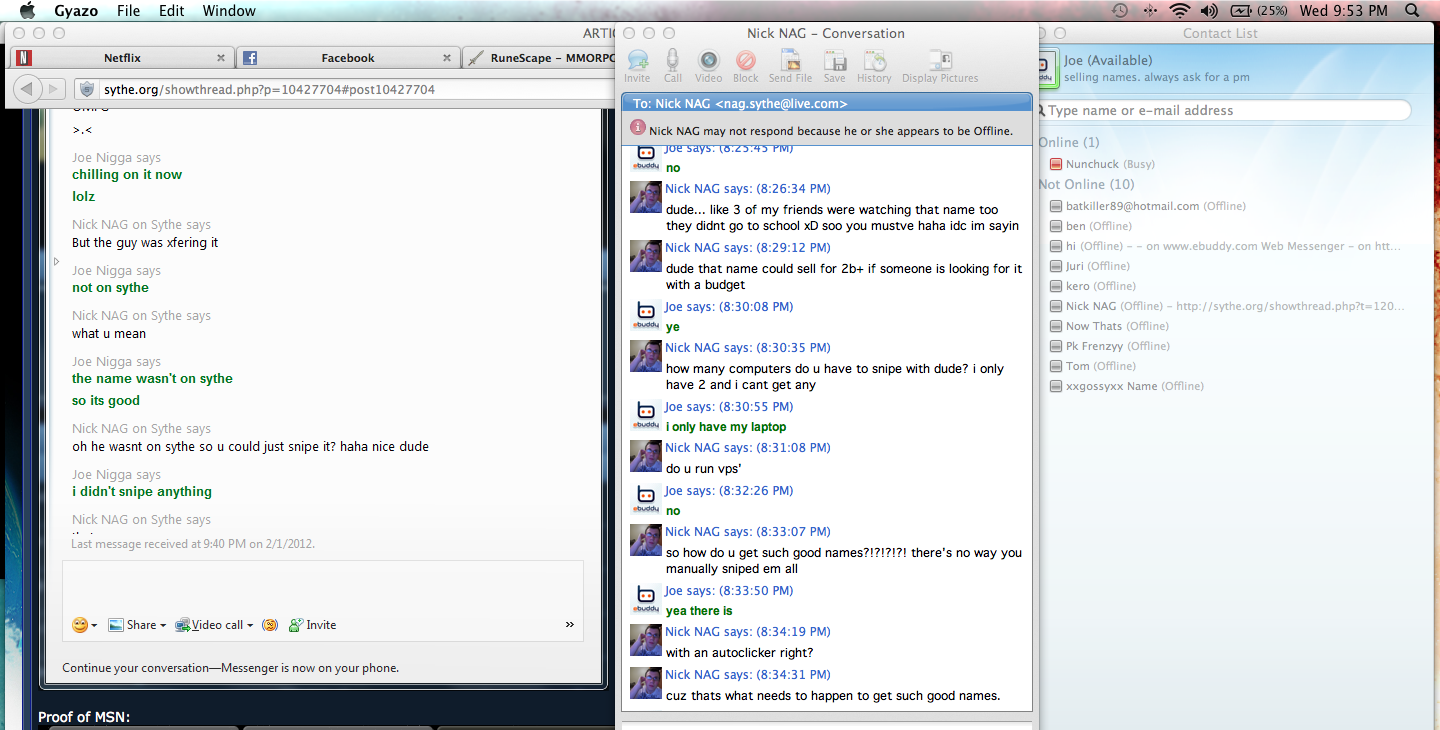The width and height of the screenshot is (1440, 730).
Task: Click the Wed 9:53 PM clock
Action: click(x=1344, y=11)
